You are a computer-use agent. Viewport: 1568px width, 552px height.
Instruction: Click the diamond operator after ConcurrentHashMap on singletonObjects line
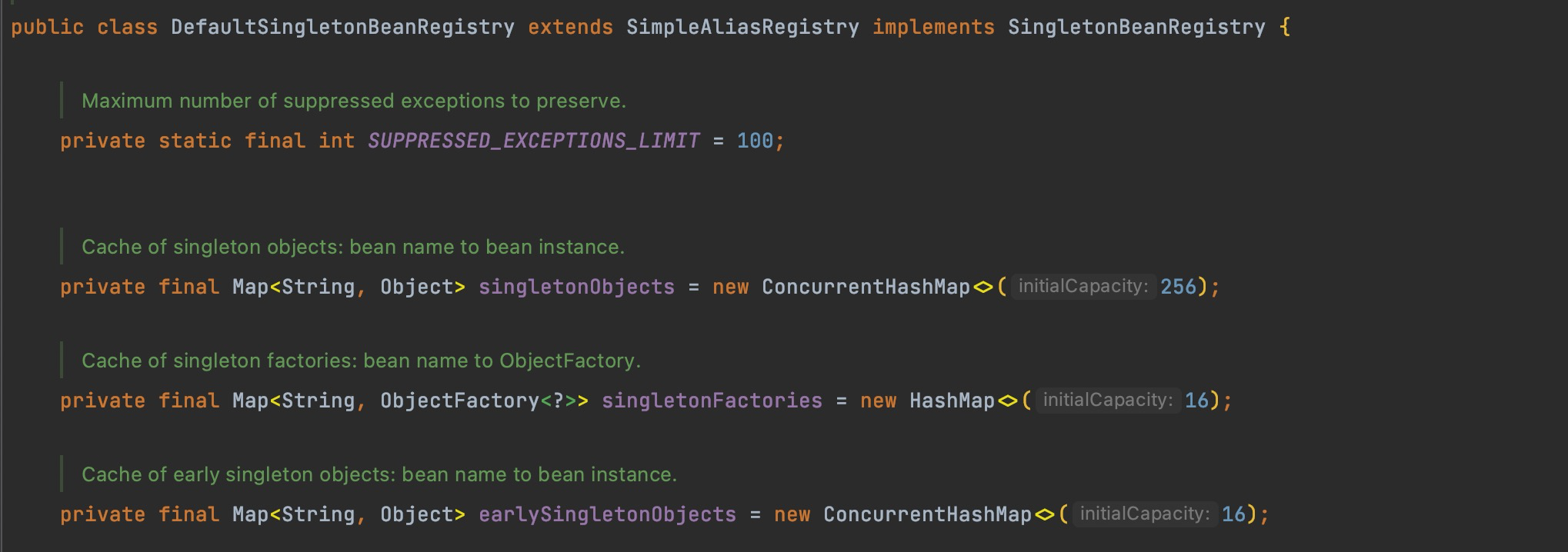point(983,288)
